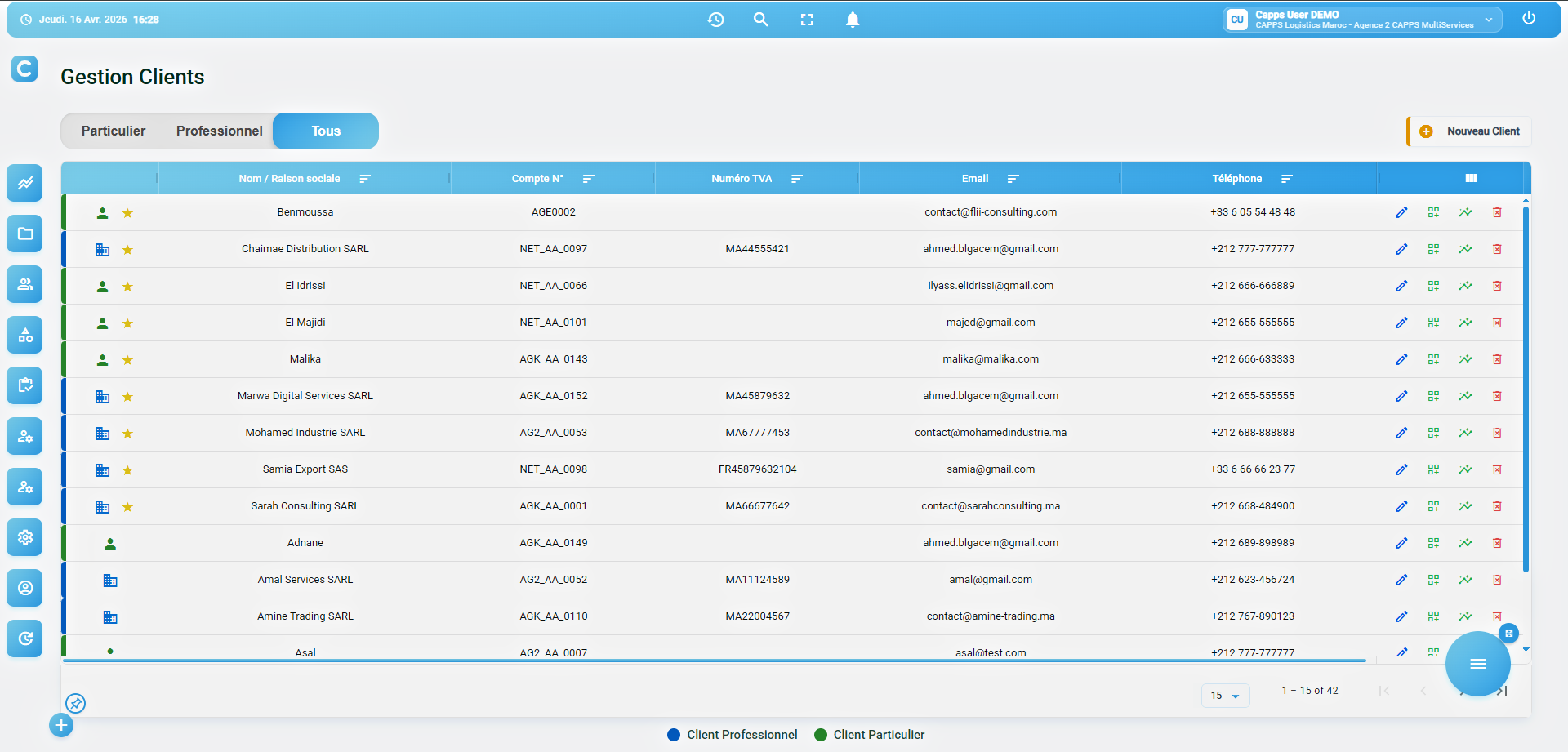This screenshot has height=752, width=1568.
Task: Open statistics chart for El Idrissi
Action: [x=1465, y=286]
